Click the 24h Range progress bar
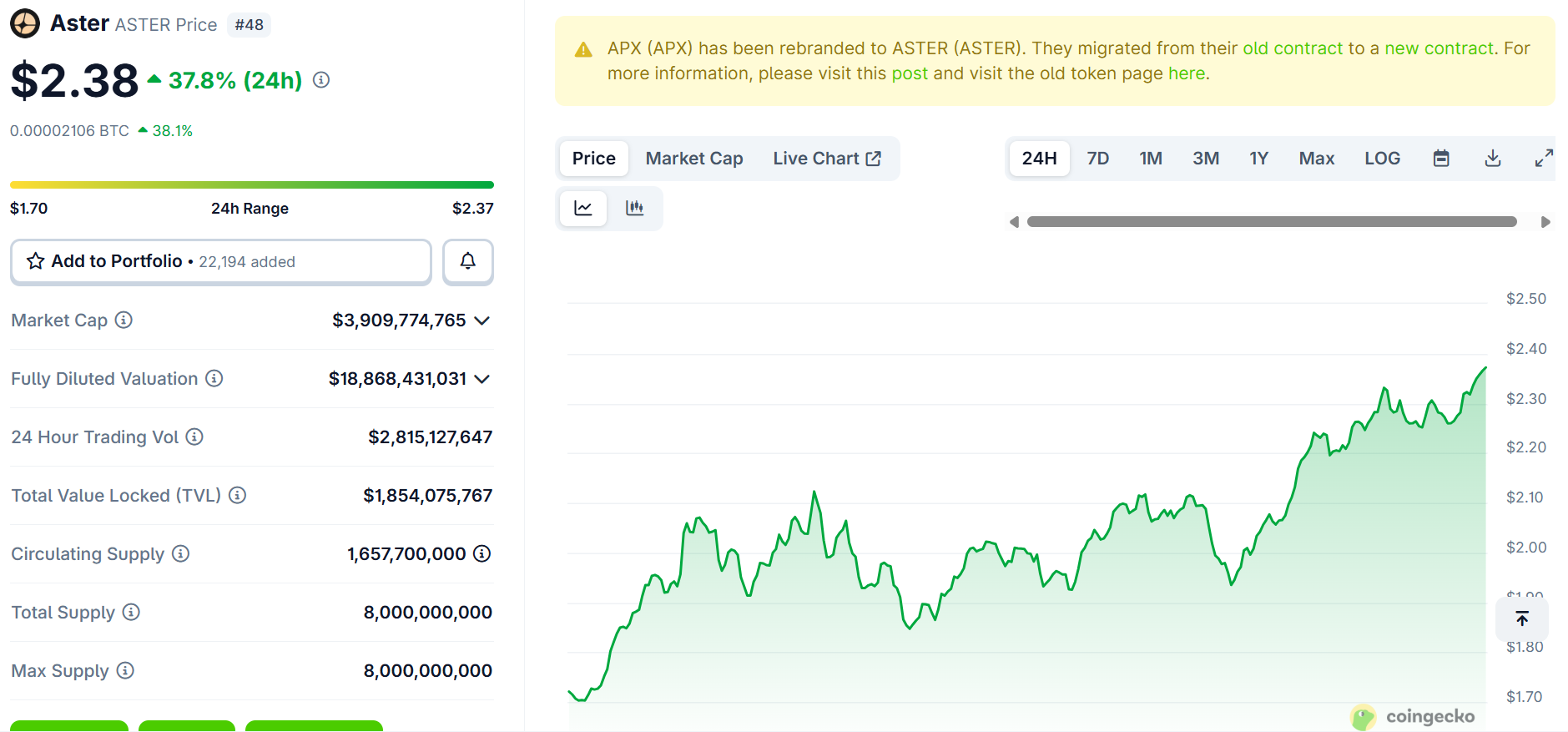This screenshot has width=1568, height=732. [x=252, y=184]
